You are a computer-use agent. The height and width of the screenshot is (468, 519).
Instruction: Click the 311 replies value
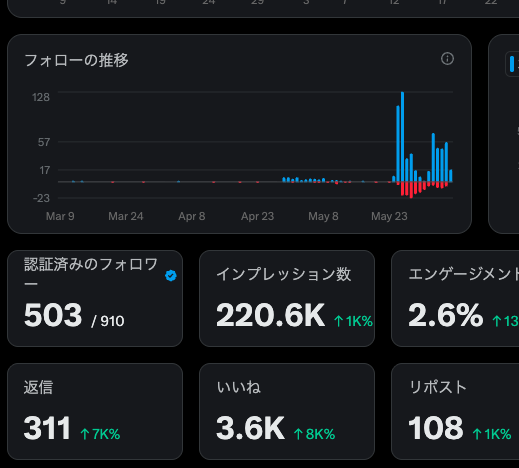click(x=47, y=428)
